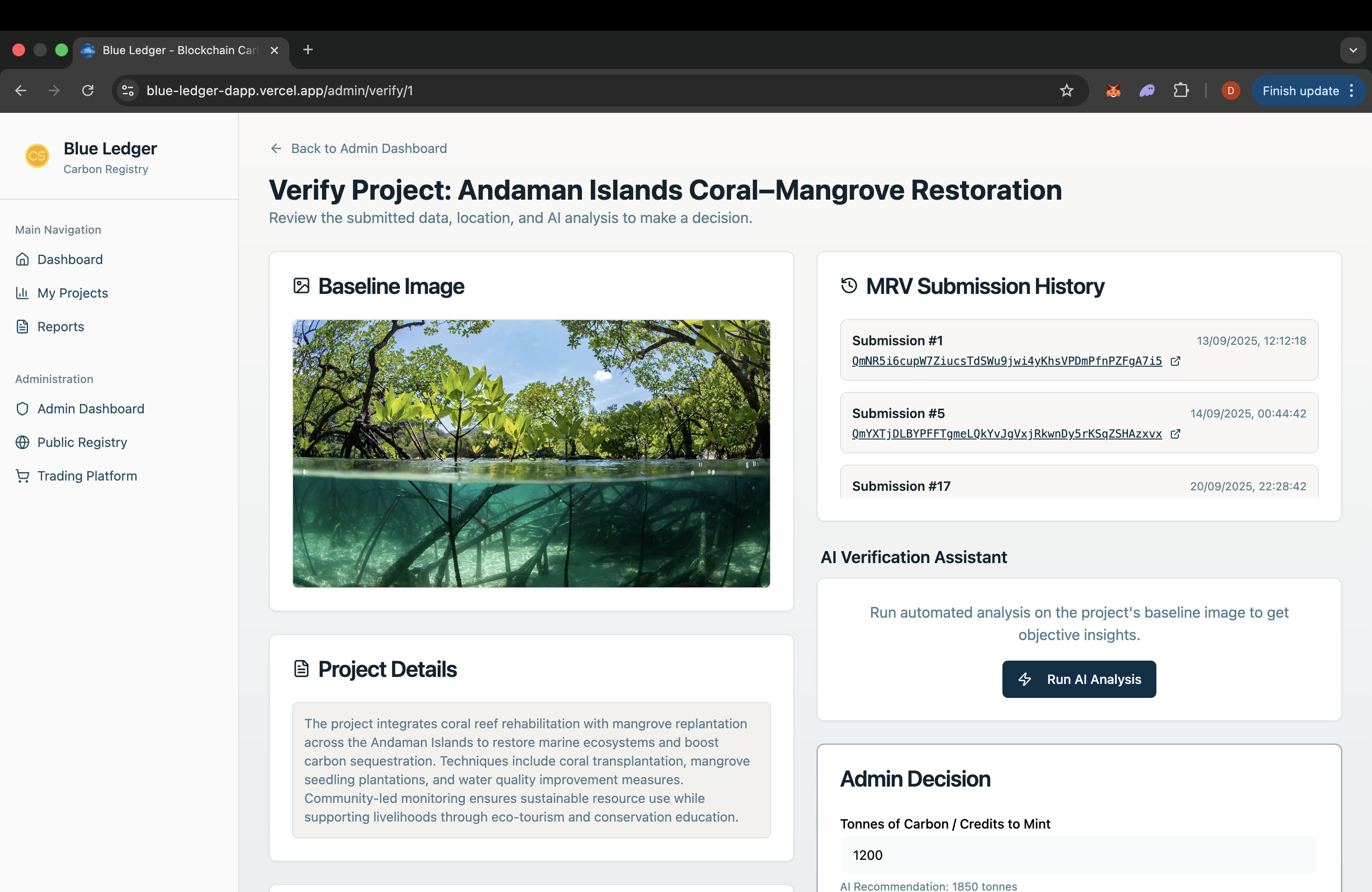This screenshot has height=892, width=1372.
Task: Click the Submission #1 IPFS hash link
Action: point(1006,361)
